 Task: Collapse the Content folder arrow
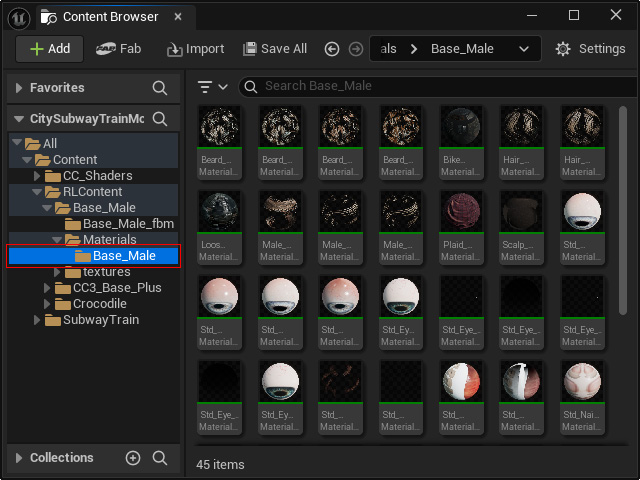click(27, 159)
